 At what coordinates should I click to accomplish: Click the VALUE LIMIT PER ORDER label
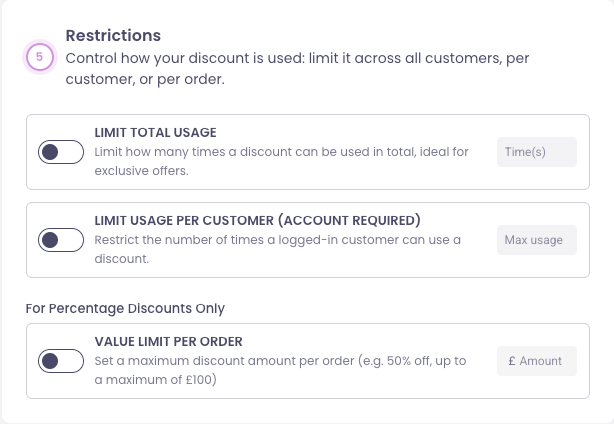click(168, 341)
